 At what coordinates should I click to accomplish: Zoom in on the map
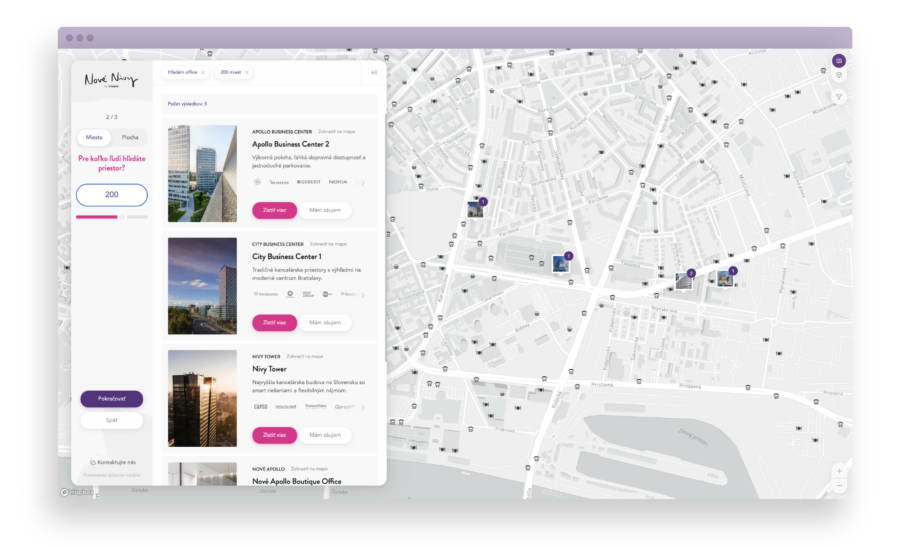(838, 470)
